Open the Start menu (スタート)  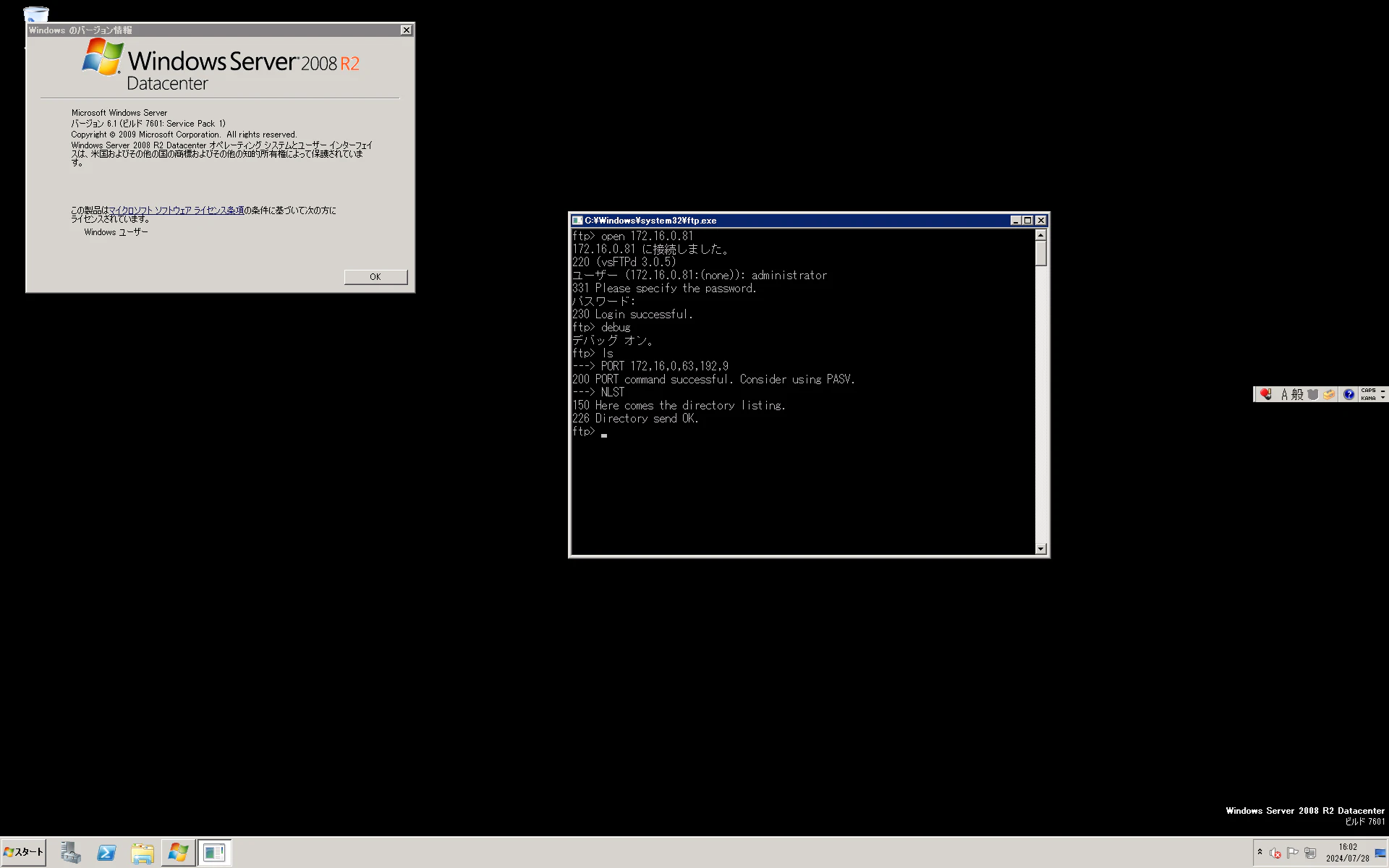point(24,852)
